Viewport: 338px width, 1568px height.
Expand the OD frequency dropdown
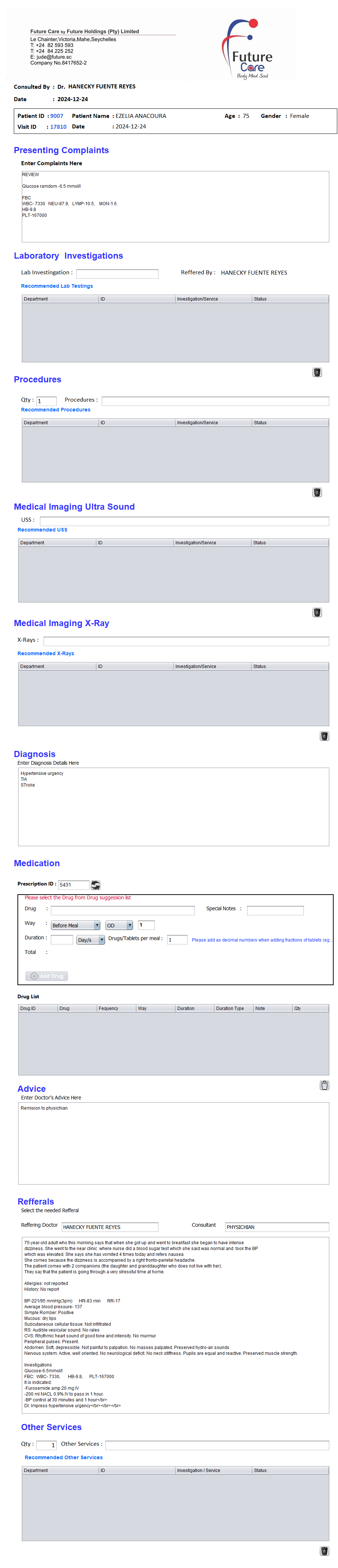tap(119, 925)
